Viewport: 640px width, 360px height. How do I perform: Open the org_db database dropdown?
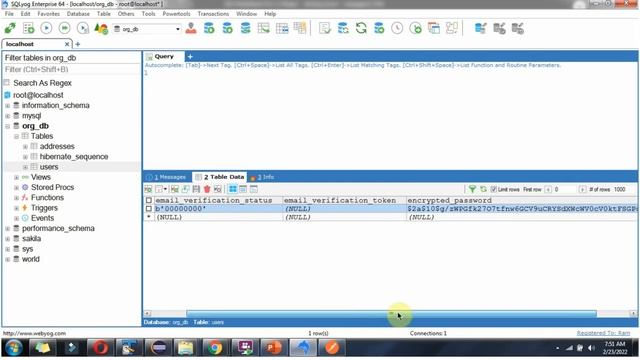178,29
